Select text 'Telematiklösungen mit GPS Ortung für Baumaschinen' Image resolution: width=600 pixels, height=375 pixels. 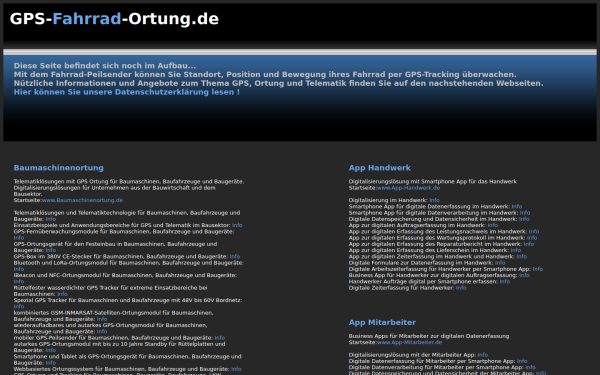tap(87, 182)
